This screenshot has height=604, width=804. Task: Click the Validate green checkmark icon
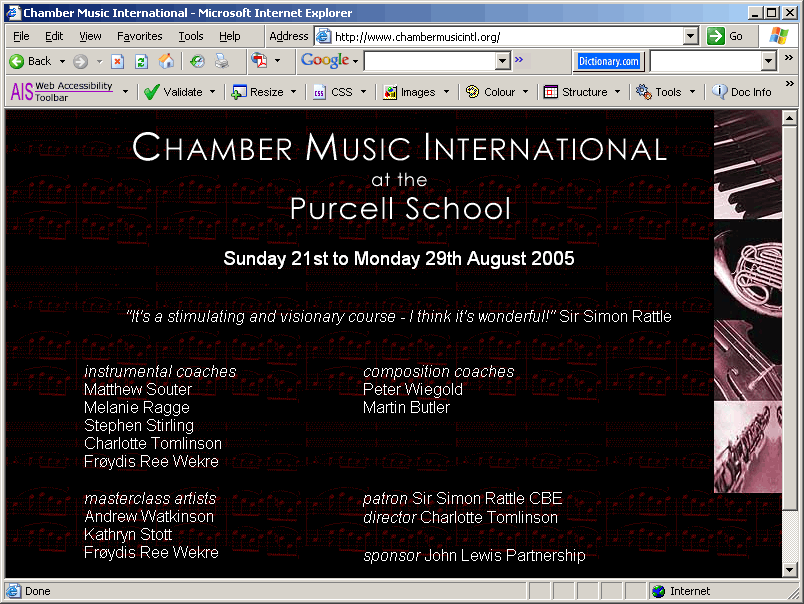point(152,92)
